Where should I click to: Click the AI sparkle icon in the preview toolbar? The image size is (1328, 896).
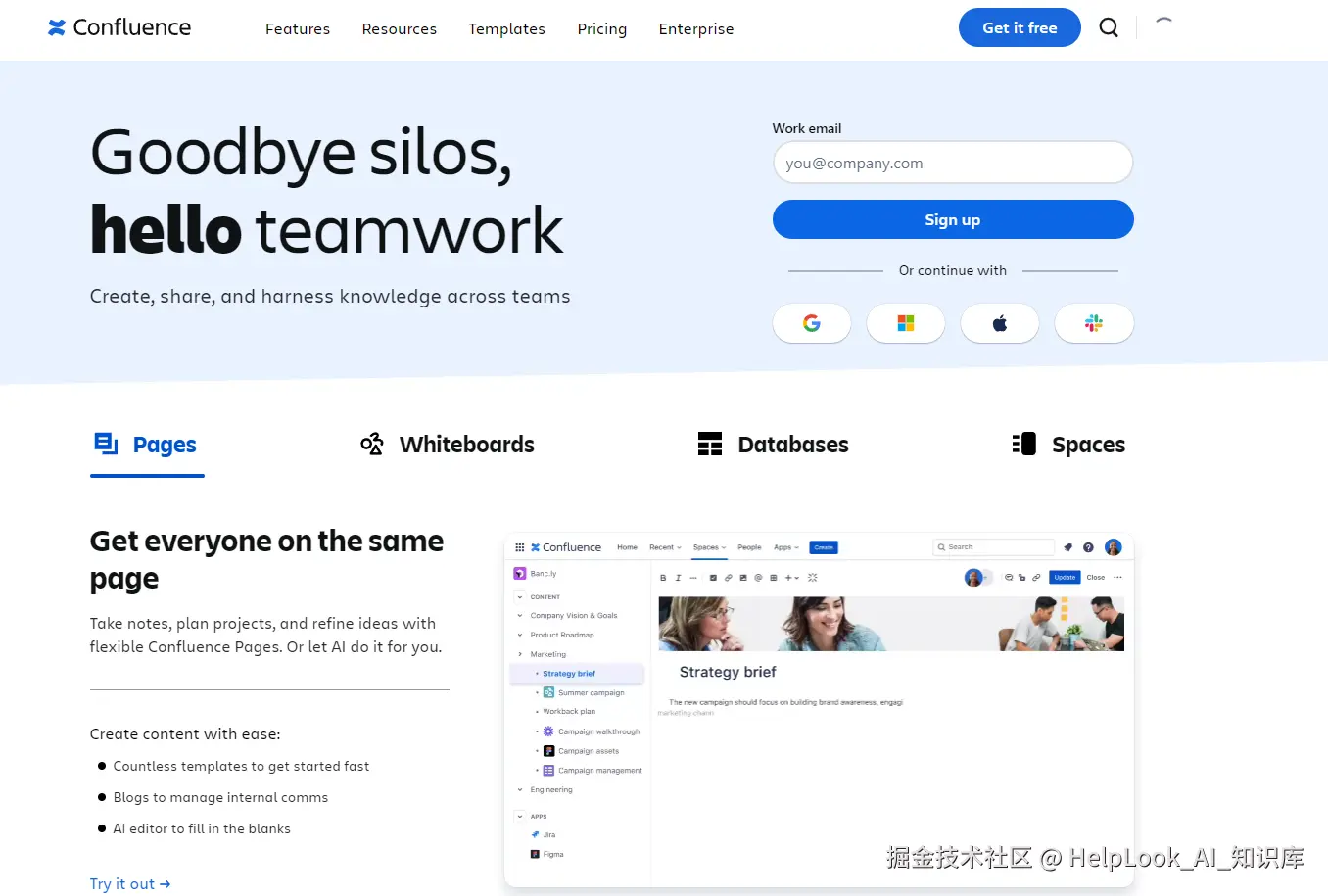coord(812,578)
